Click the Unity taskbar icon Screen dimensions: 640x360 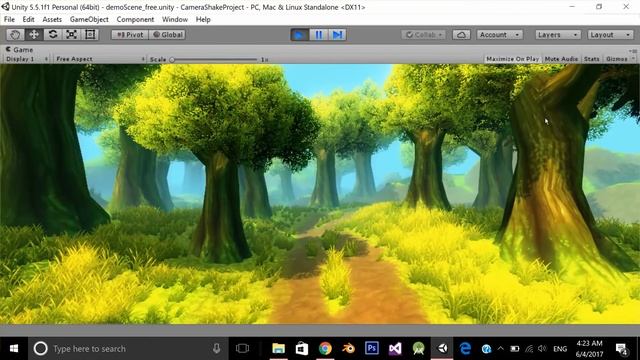442,349
